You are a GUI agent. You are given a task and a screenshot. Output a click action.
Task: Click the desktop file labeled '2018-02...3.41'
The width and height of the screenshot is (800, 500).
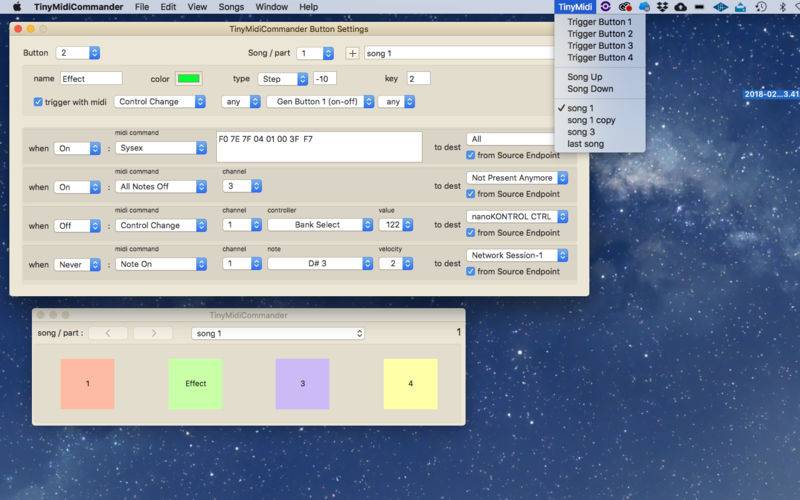(x=771, y=94)
